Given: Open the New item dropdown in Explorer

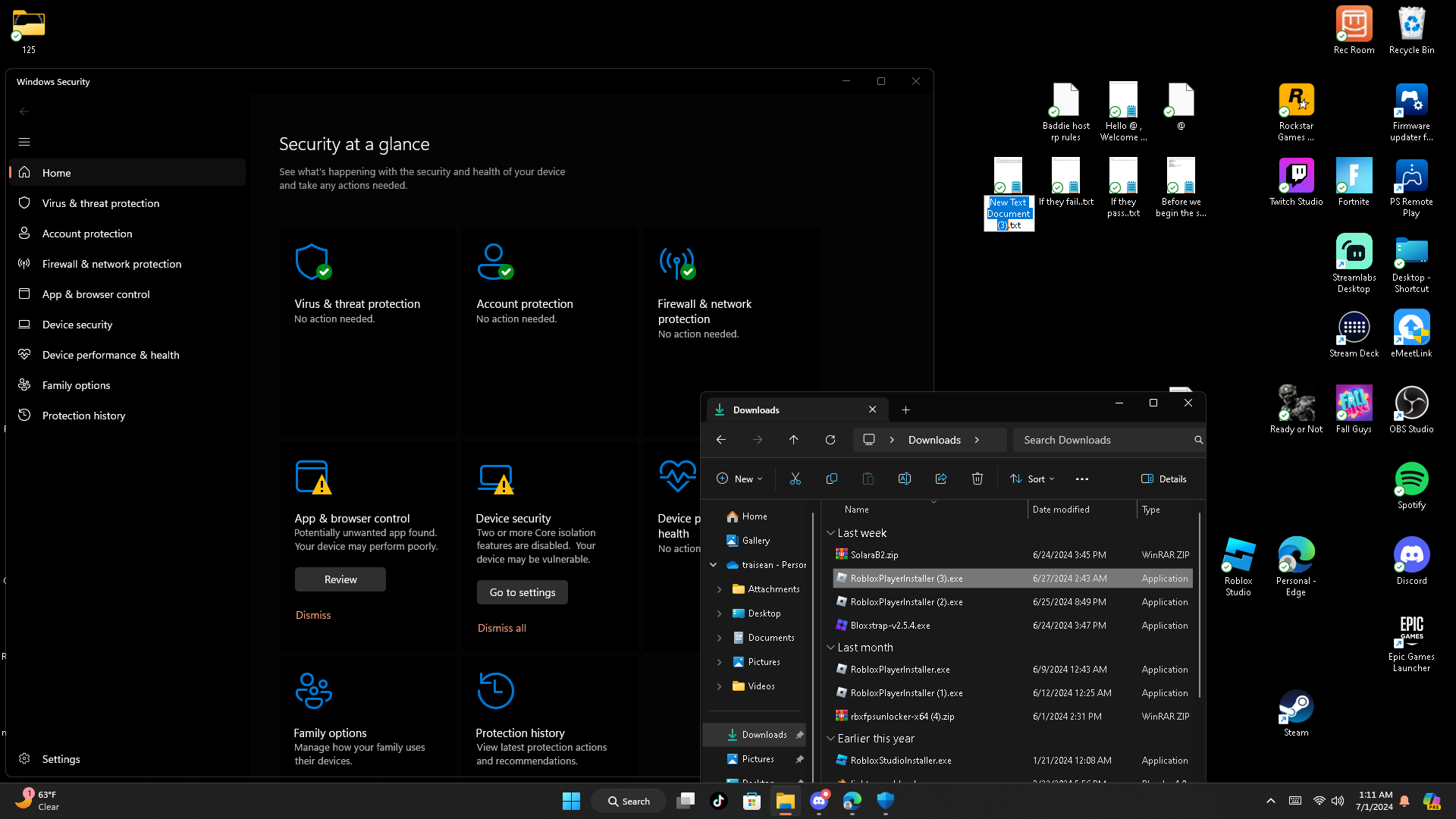Looking at the screenshot, I should pyautogui.click(x=739, y=479).
